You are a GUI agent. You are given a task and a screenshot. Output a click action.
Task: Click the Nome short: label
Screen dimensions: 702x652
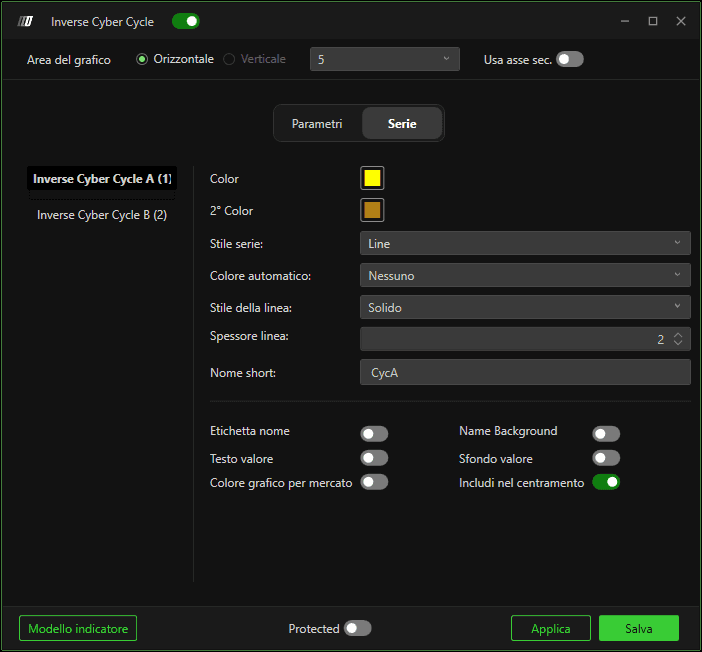(243, 373)
